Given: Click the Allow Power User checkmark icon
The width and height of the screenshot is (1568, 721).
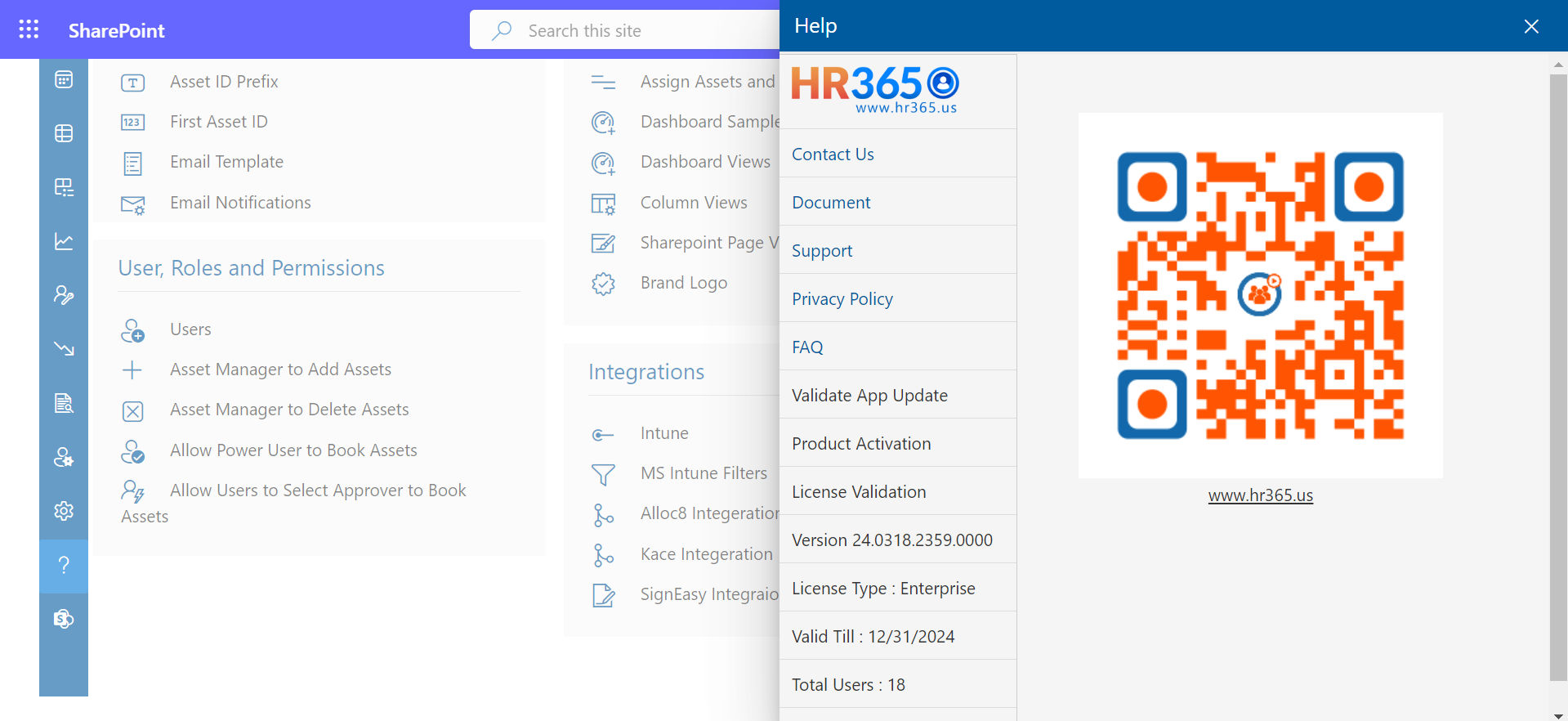Looking at the screenshot, I should pyautogui.click(x=132, y=451).
